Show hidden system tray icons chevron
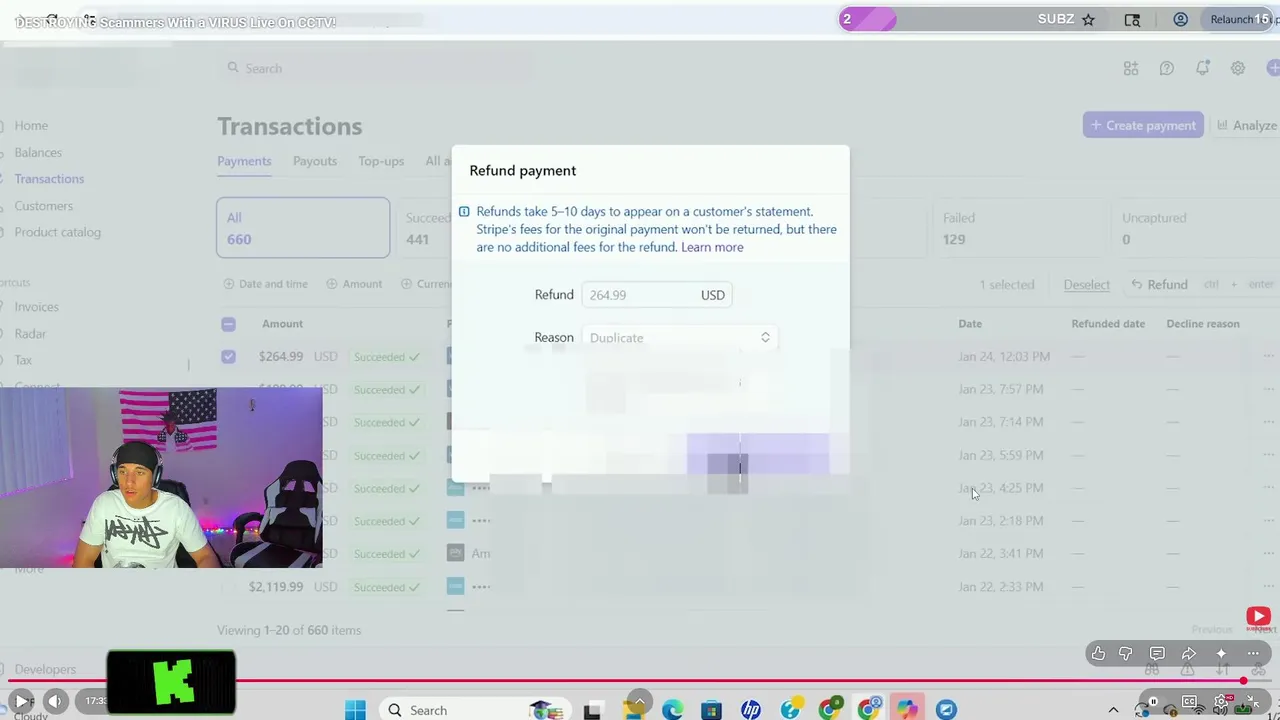 click(1113, 710)
